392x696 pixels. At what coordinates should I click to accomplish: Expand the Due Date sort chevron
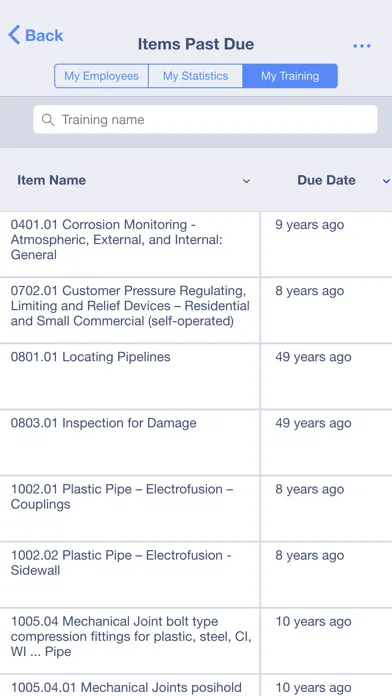(386, 181)
